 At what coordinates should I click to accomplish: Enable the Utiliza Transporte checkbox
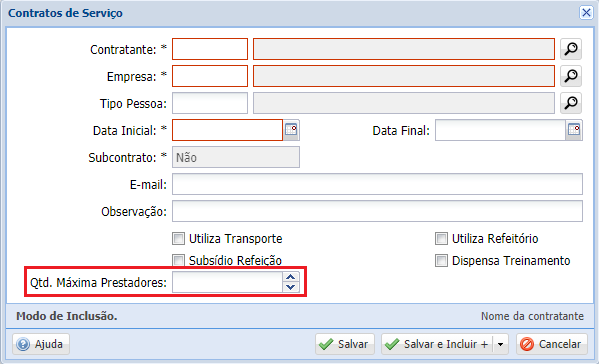coord(178,239)
